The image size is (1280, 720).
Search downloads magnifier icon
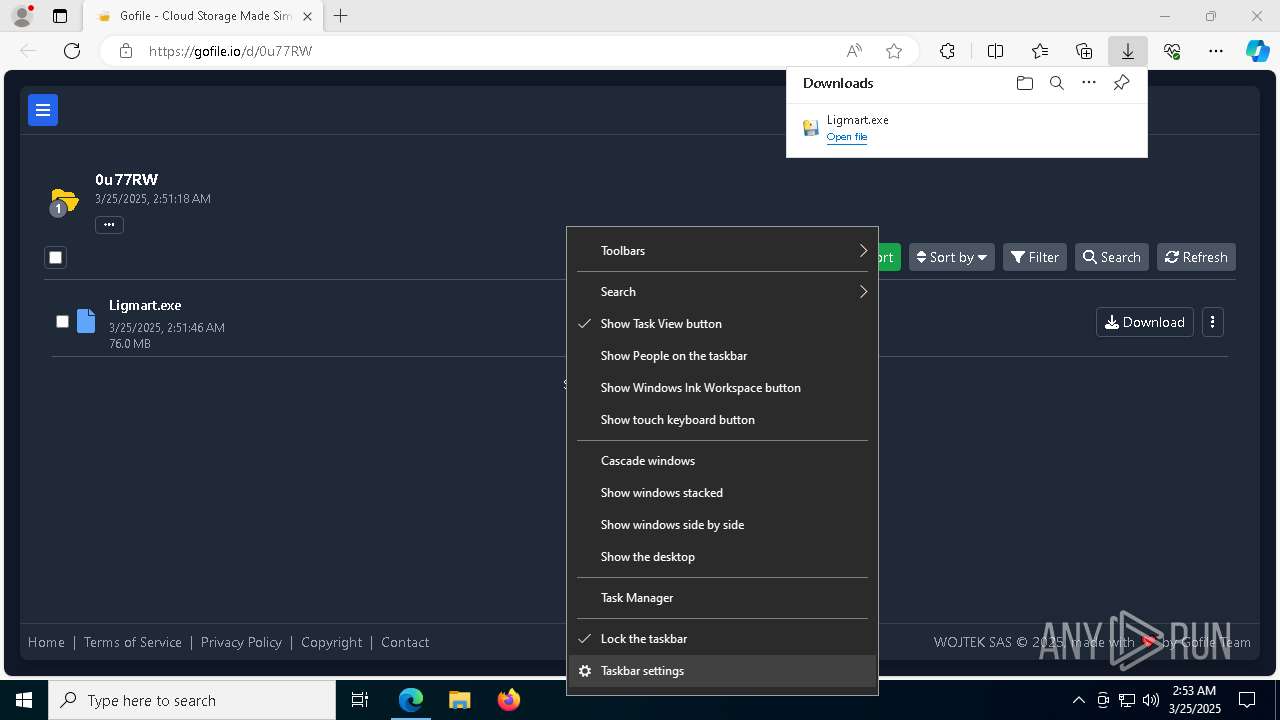tap(1057, 83)
